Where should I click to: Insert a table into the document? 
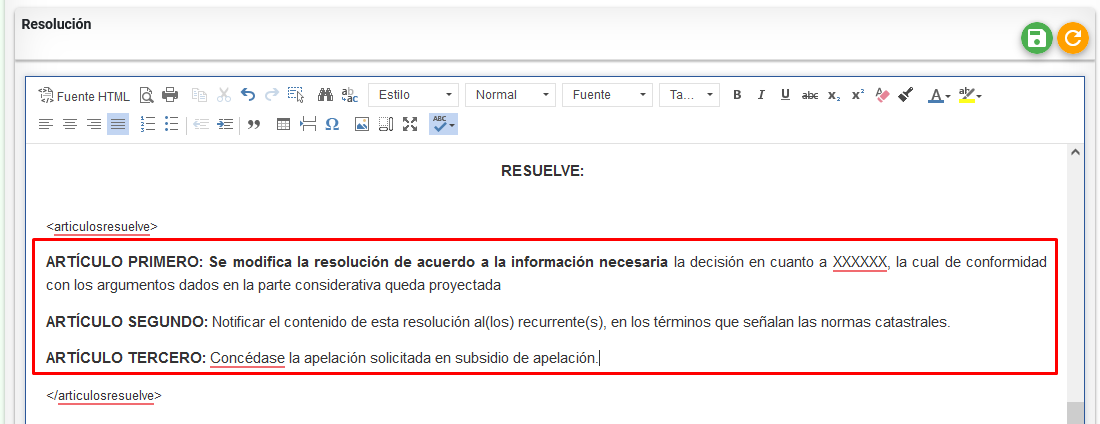click(x=283, y=124)
